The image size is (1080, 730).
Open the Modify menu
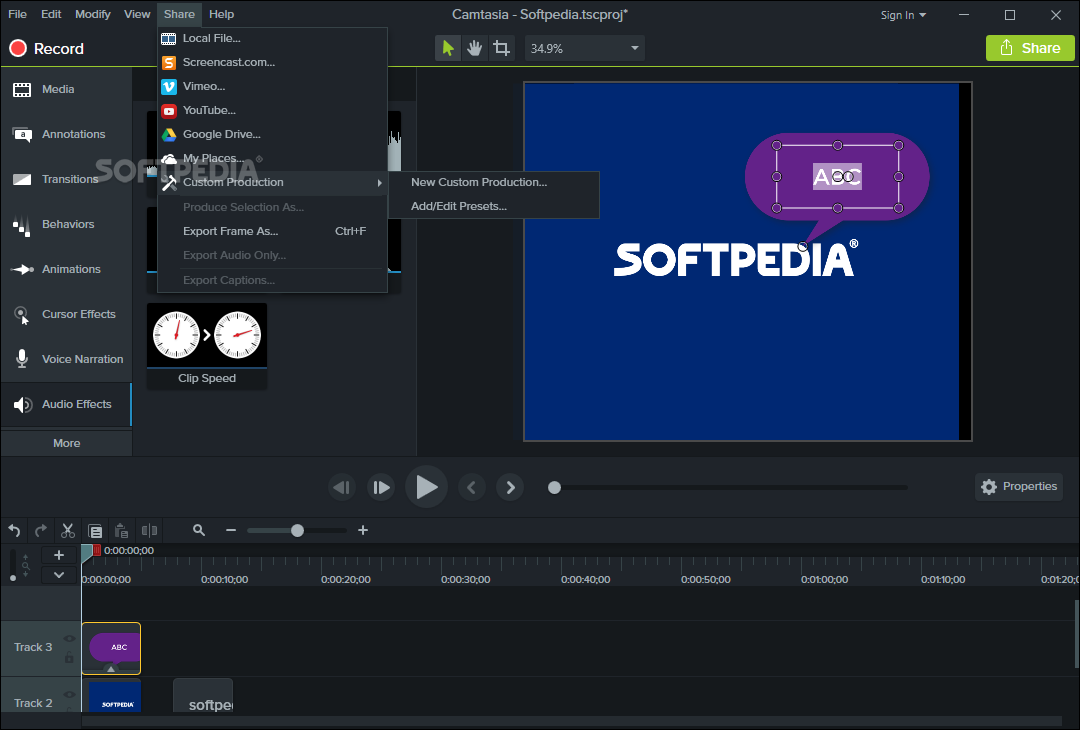pyautogui.click(x=92, y=14)
